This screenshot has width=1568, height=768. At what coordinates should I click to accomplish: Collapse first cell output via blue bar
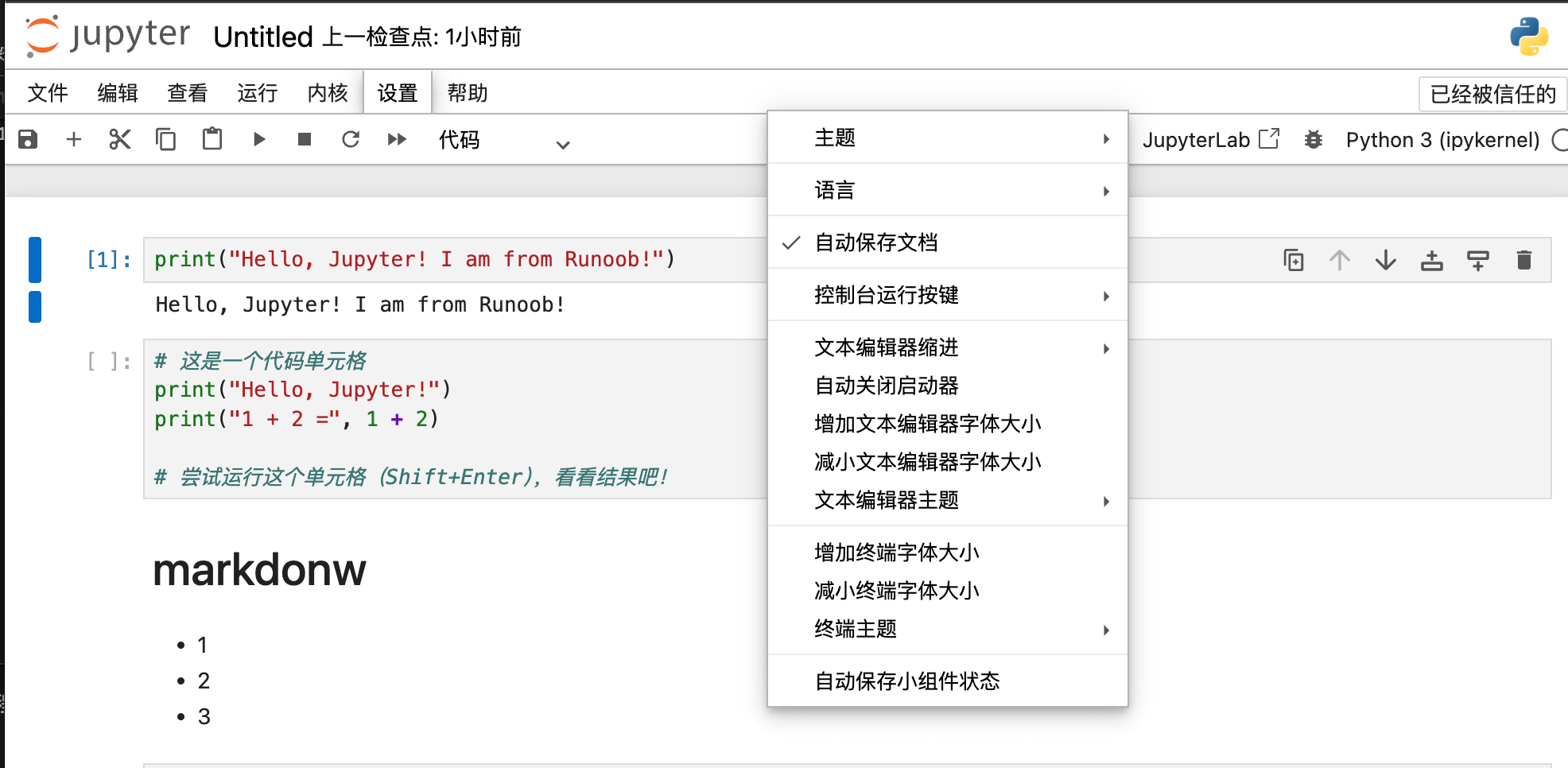[x=35, y=307]
